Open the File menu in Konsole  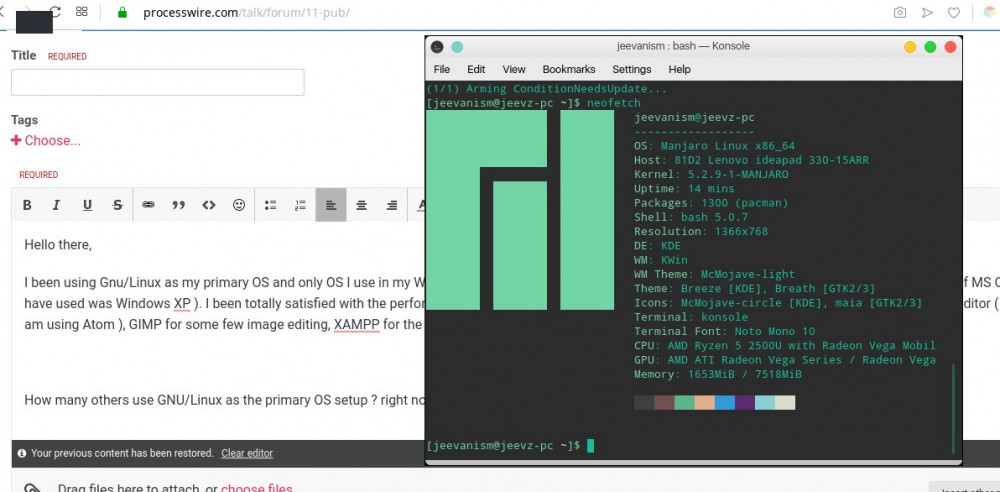pyautogui.click(x=441, y=69)
